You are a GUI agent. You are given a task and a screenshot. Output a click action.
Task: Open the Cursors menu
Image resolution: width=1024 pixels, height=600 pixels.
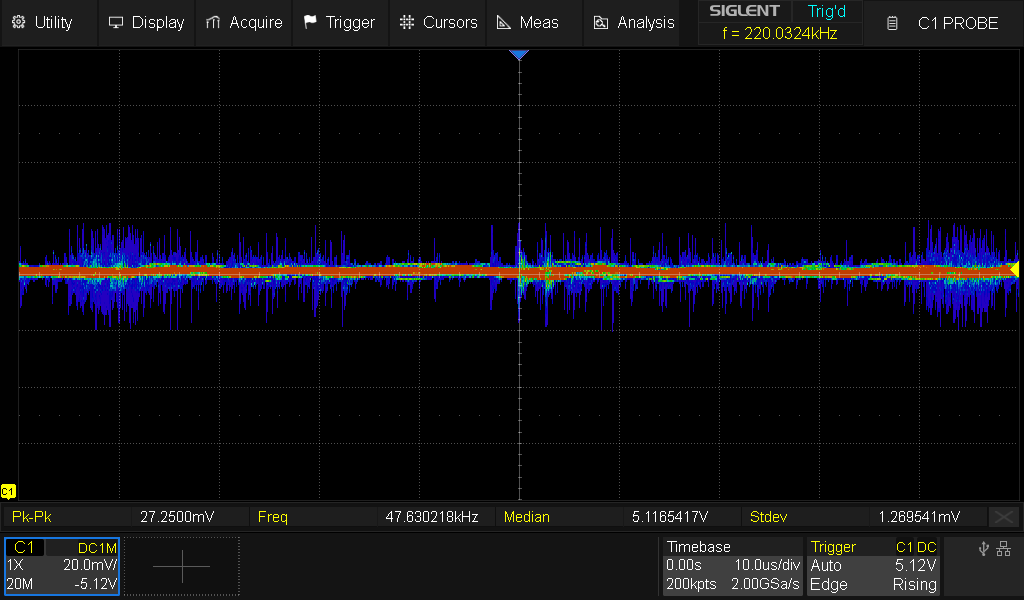(438, 22)
